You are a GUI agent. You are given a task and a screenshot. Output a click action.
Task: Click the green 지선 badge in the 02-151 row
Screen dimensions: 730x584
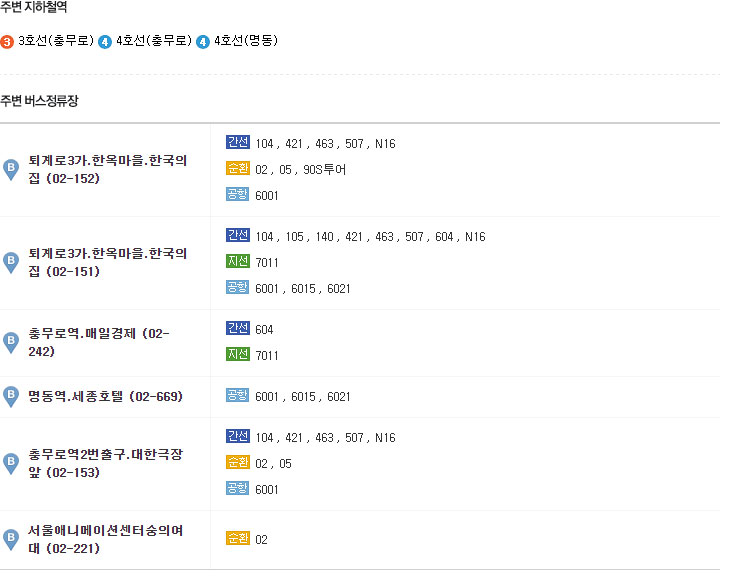tap(238, 261)
